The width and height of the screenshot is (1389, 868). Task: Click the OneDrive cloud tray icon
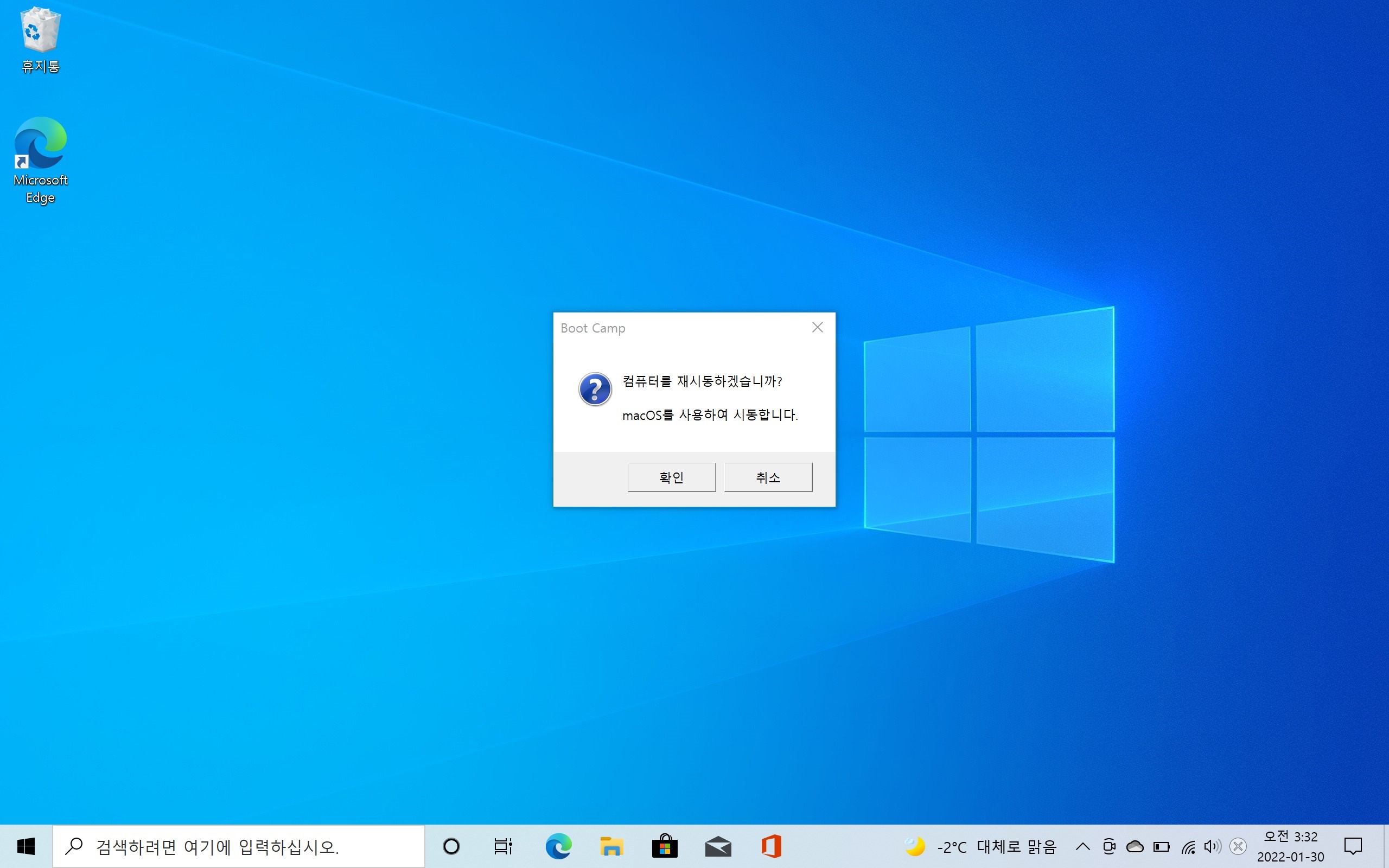[1135, 846]
